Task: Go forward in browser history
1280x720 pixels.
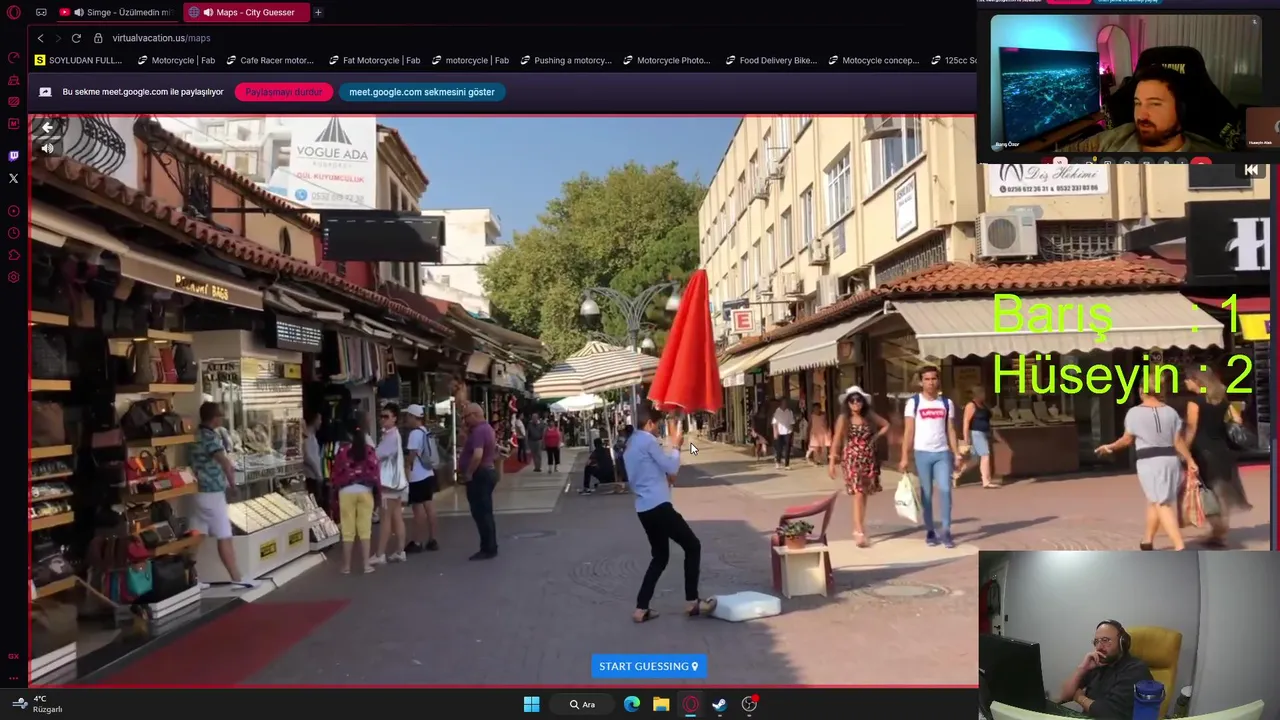Action: click(57, 38)
